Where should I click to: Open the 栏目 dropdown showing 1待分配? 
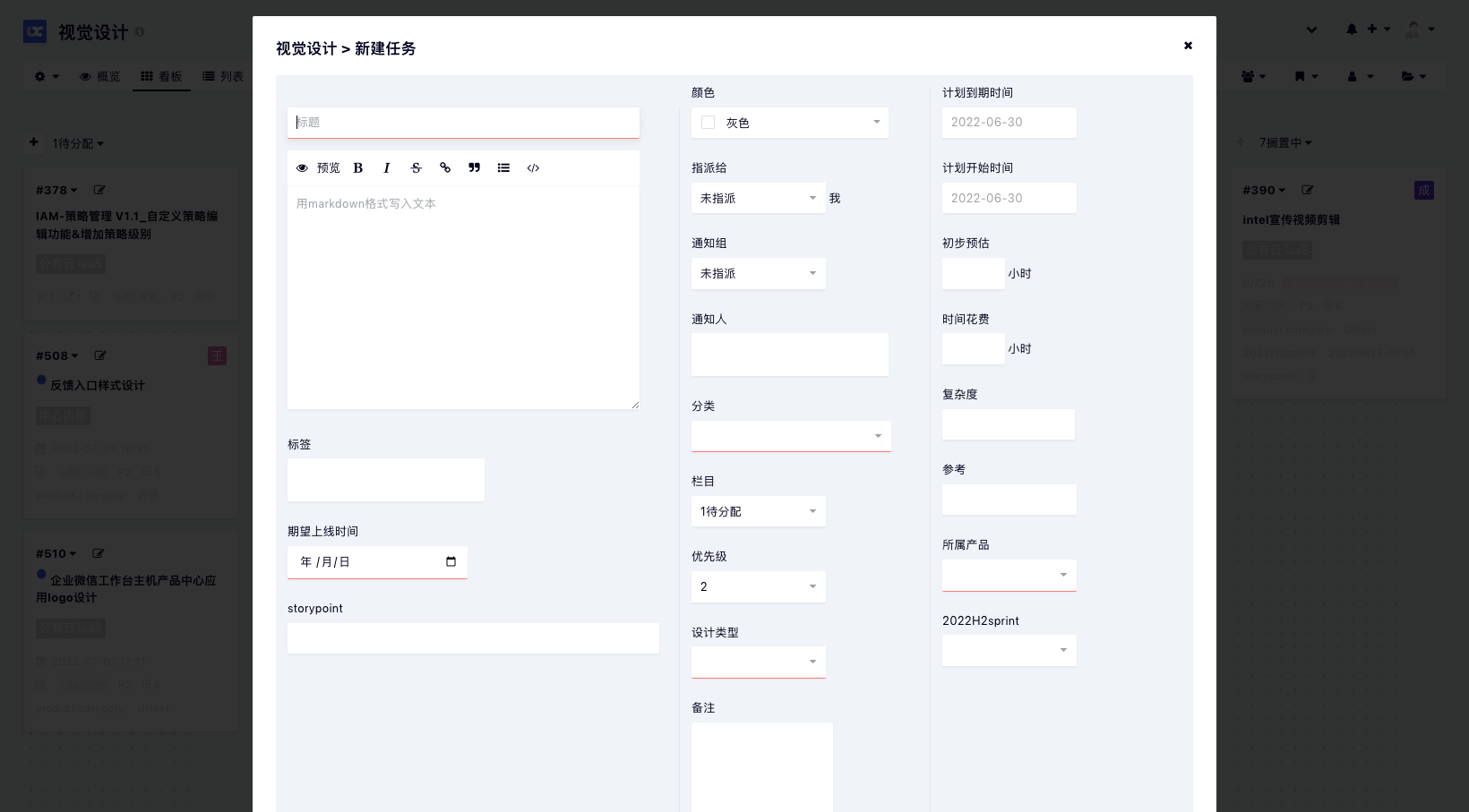[759, 511]
